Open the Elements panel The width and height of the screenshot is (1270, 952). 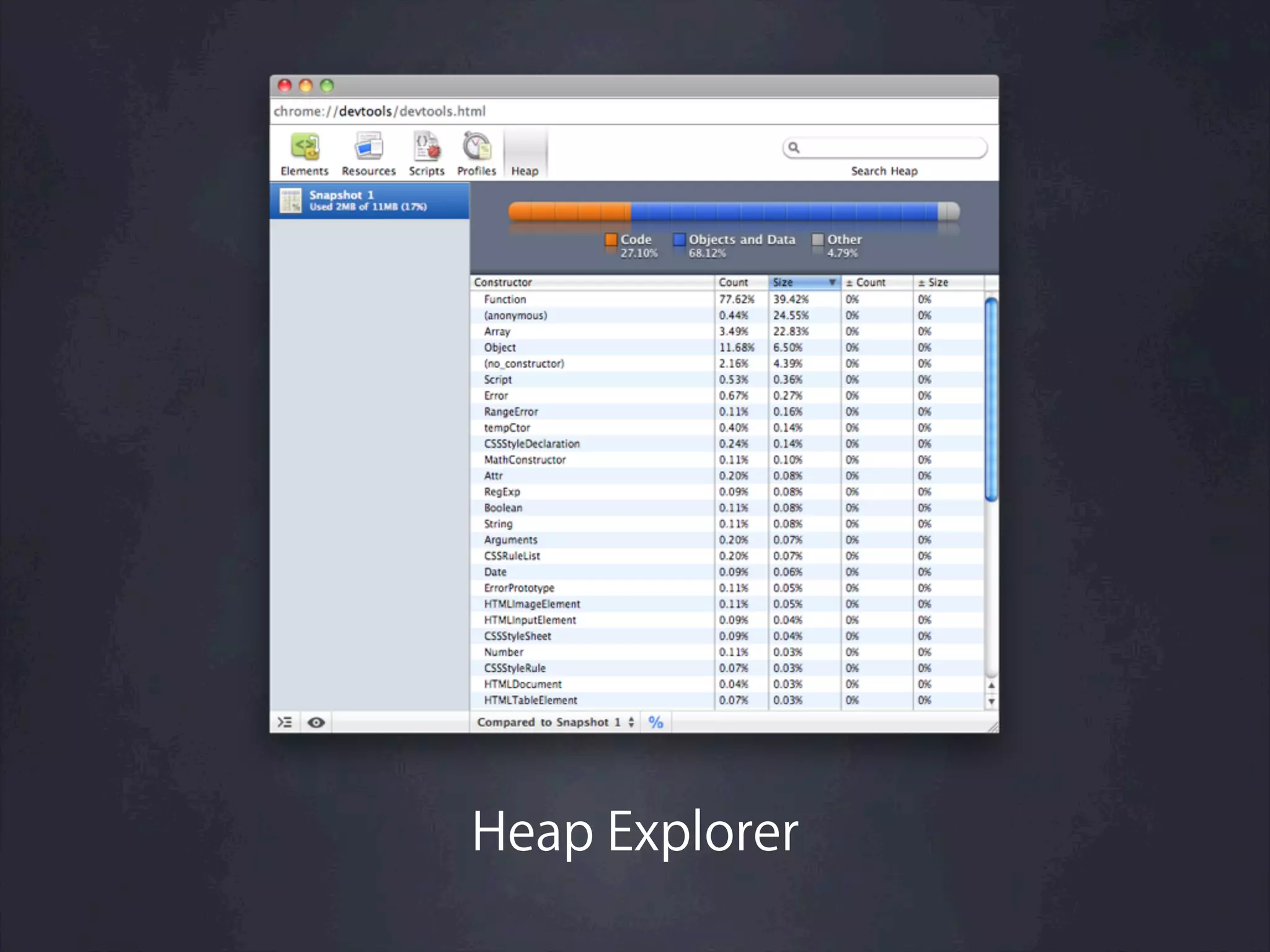304,154
